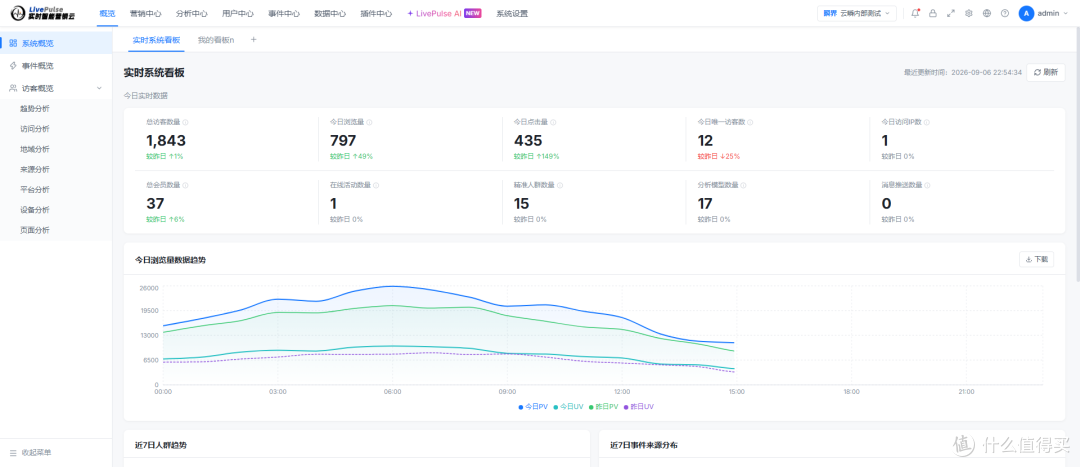Viewport: 1080px width, 467px height.
Task: Open the gear settings icon in header
Action: (x=968, y=13)
